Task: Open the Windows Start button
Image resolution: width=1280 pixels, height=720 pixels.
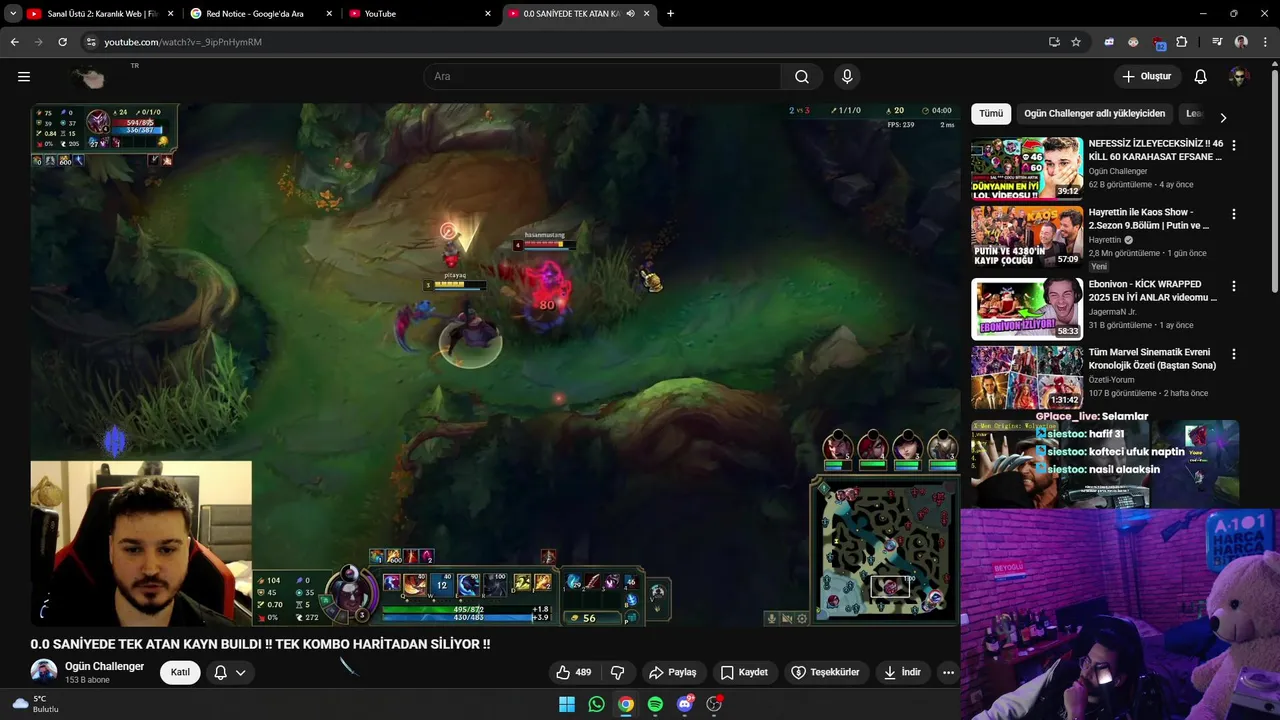Action: click(x=567, y=704)
